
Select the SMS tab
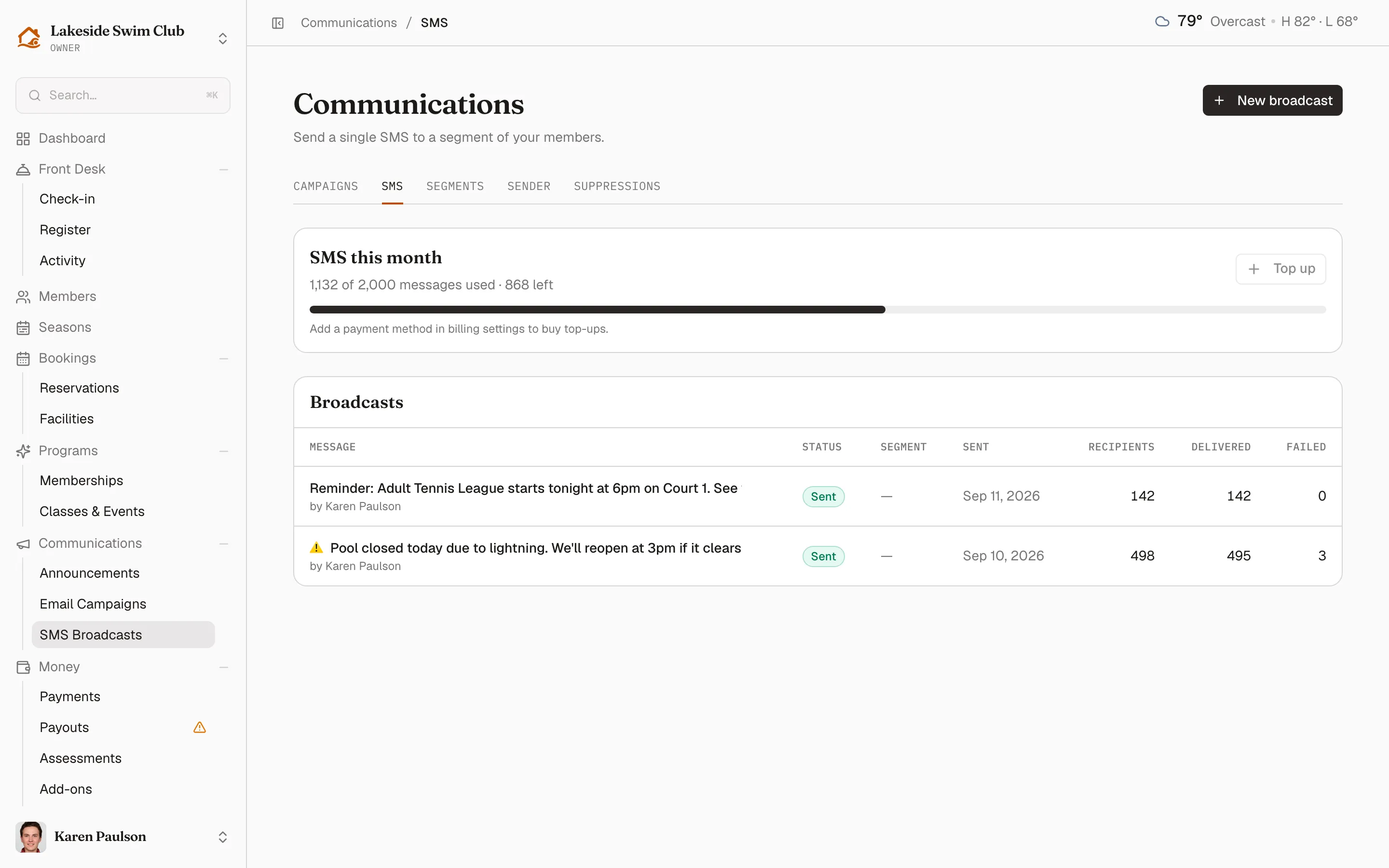392,187
